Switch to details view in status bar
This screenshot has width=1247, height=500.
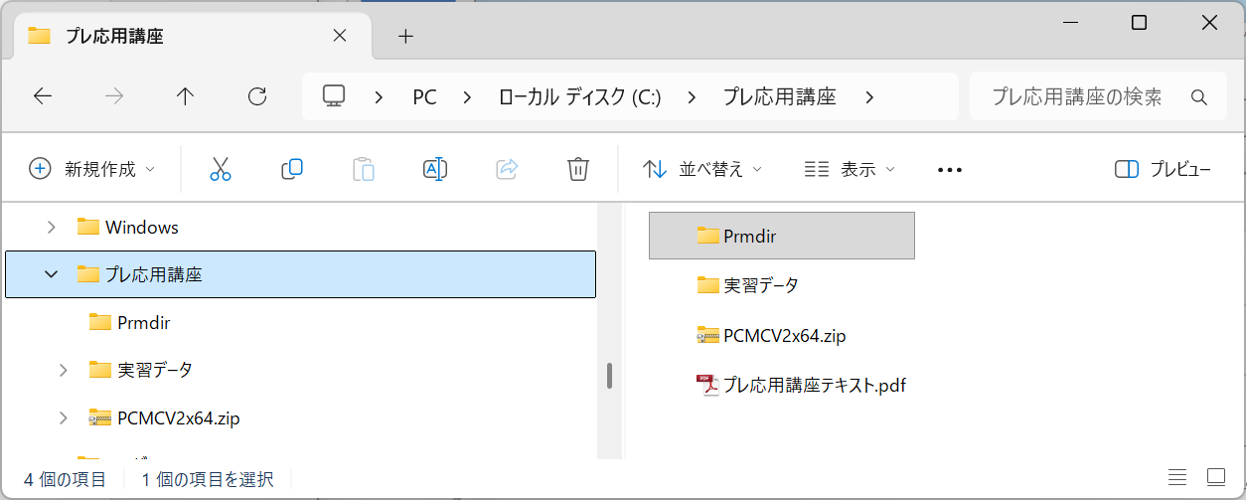pyautogui.click(x=1178, y=477)
